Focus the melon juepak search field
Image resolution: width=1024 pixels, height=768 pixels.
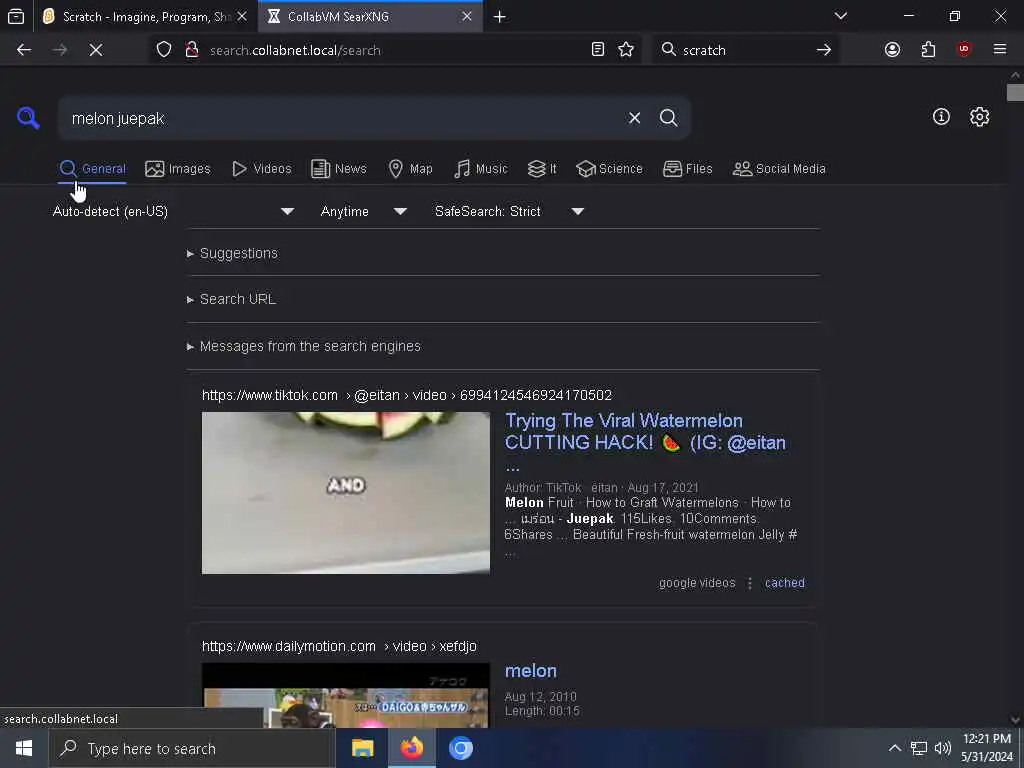point(343,118)
